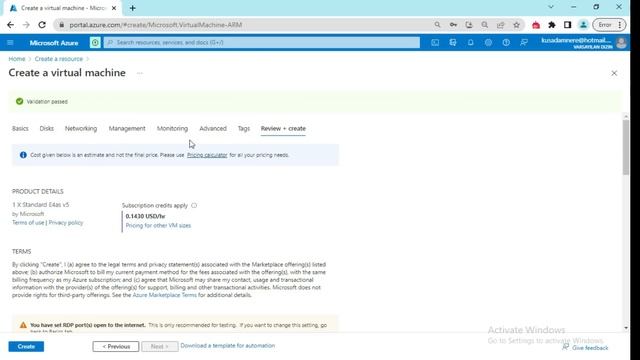This screenshot has height=360, width=640.
Task: Open the ellipsis beside Create a virtual machine title
Action: 140,73
